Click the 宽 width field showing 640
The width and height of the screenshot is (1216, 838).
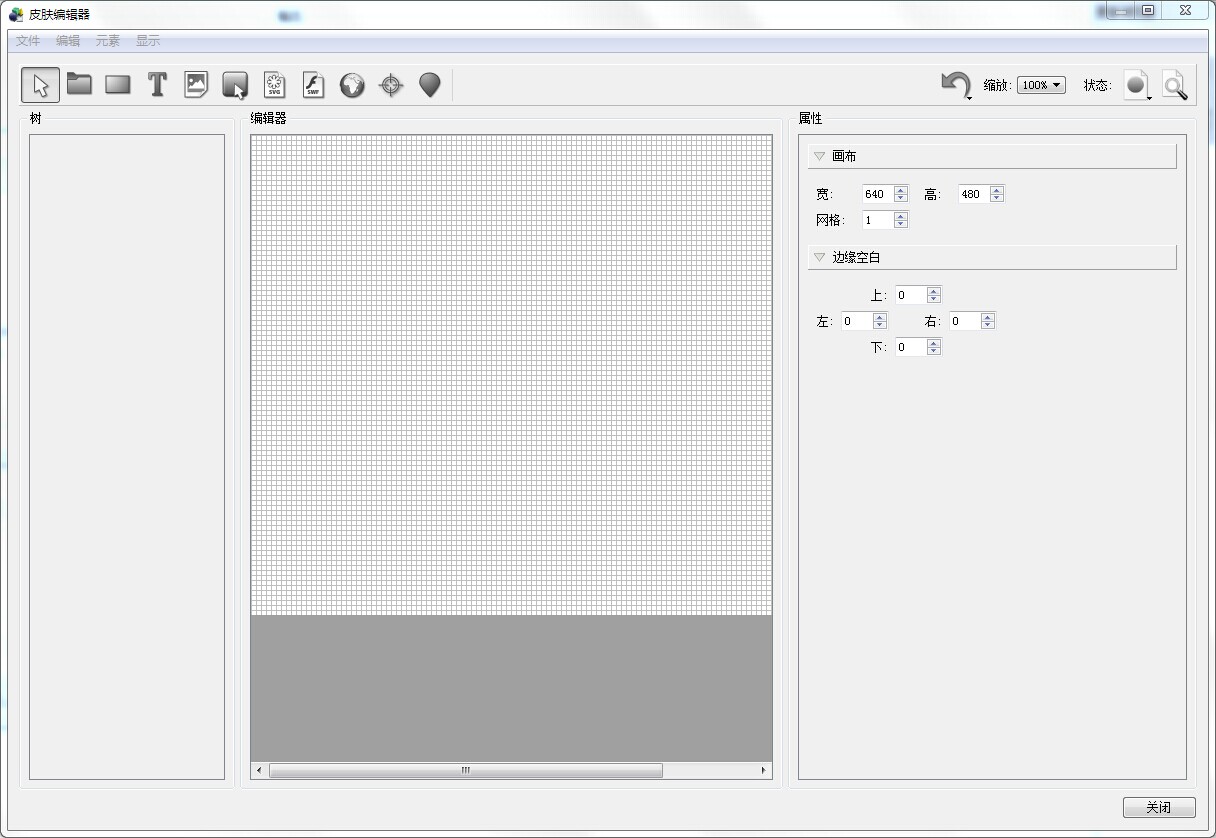pyautogui.click(x=877, y=194)
